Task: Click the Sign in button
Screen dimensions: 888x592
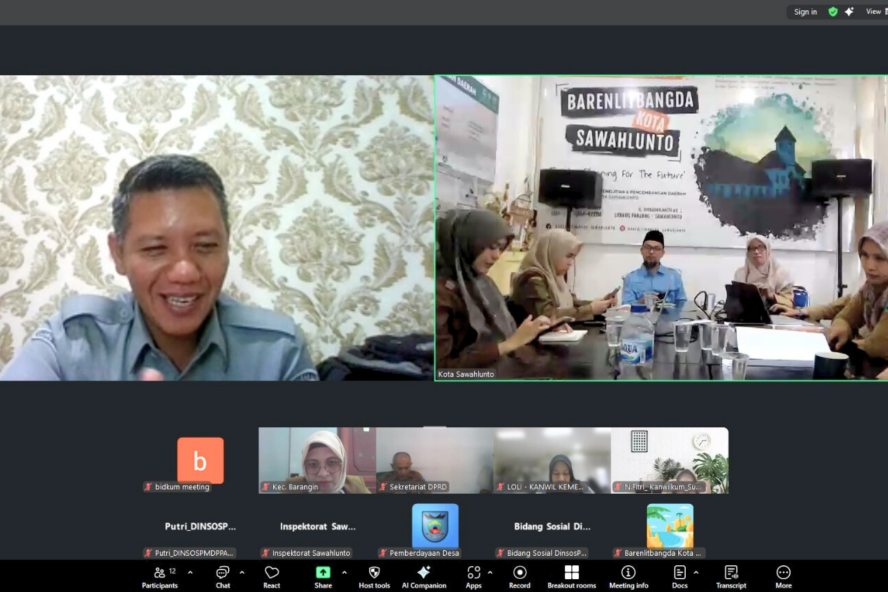Action: click(805, 12)
